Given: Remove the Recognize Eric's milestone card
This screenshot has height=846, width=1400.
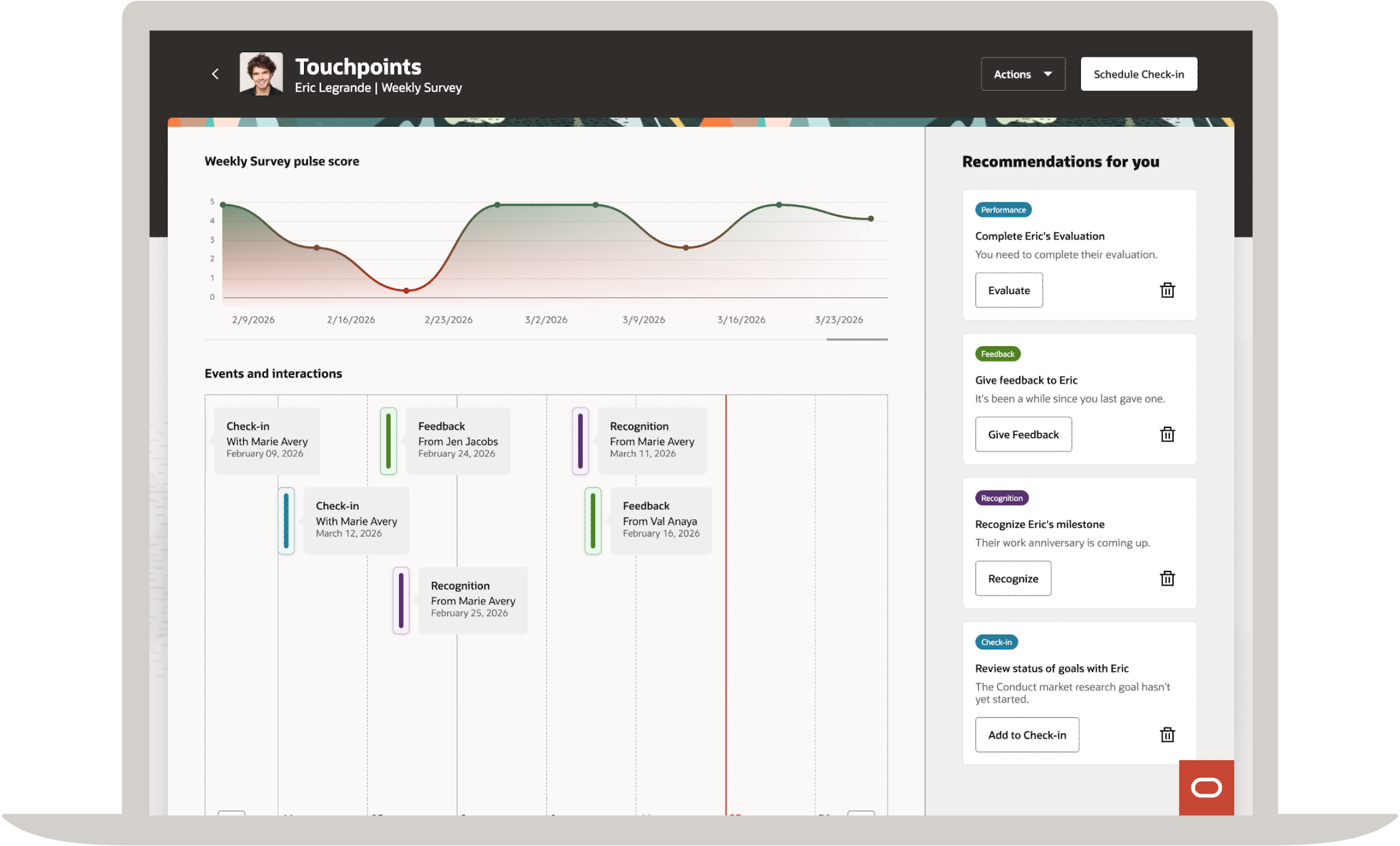Looking at the screenshot, I should click(x=1167, y=579).
